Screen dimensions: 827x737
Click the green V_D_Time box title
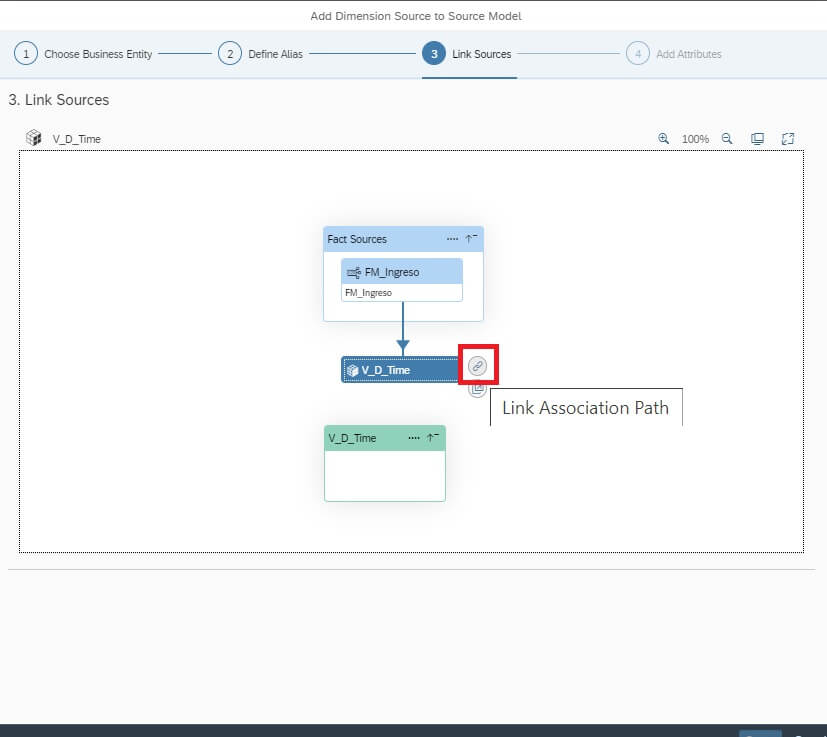[352, 438]
